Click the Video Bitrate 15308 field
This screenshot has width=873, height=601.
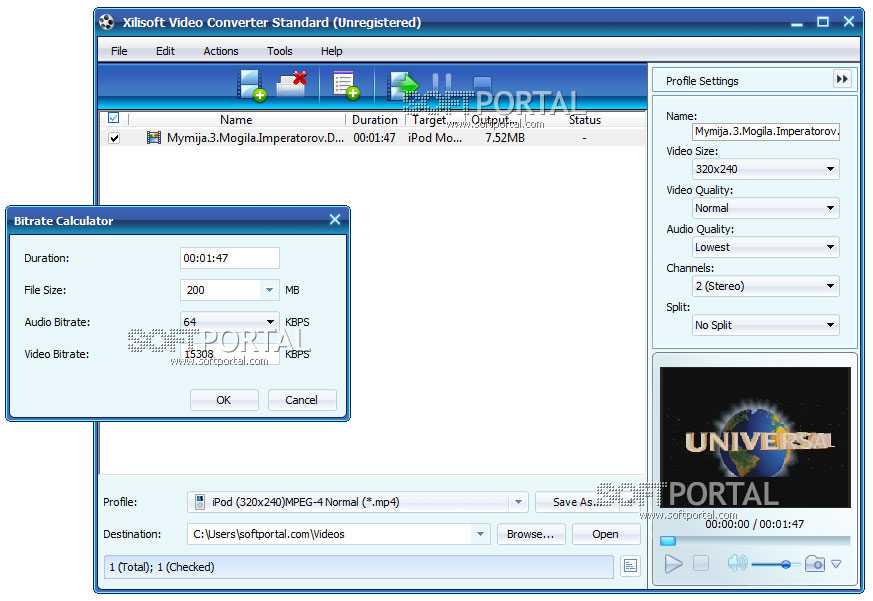point(230,354)
